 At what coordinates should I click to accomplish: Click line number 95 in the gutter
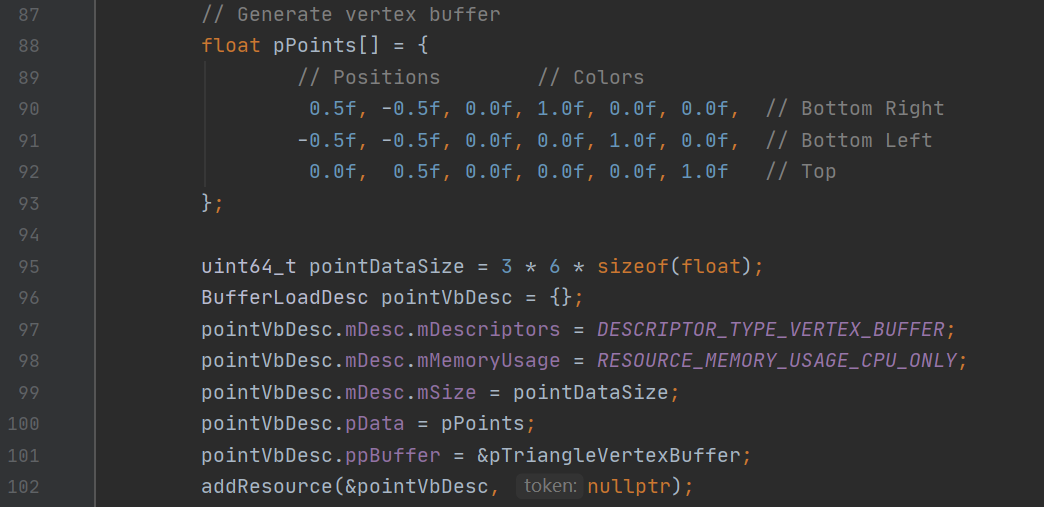click(x=28, y=267)
